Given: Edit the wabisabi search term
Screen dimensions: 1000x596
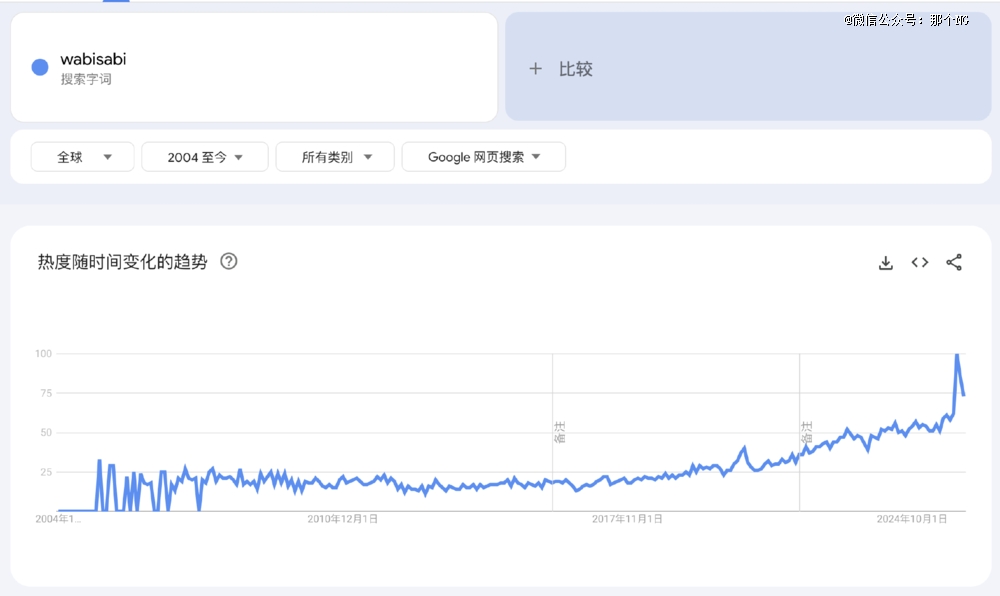Looking at the screenshot, I should point(93,59).
